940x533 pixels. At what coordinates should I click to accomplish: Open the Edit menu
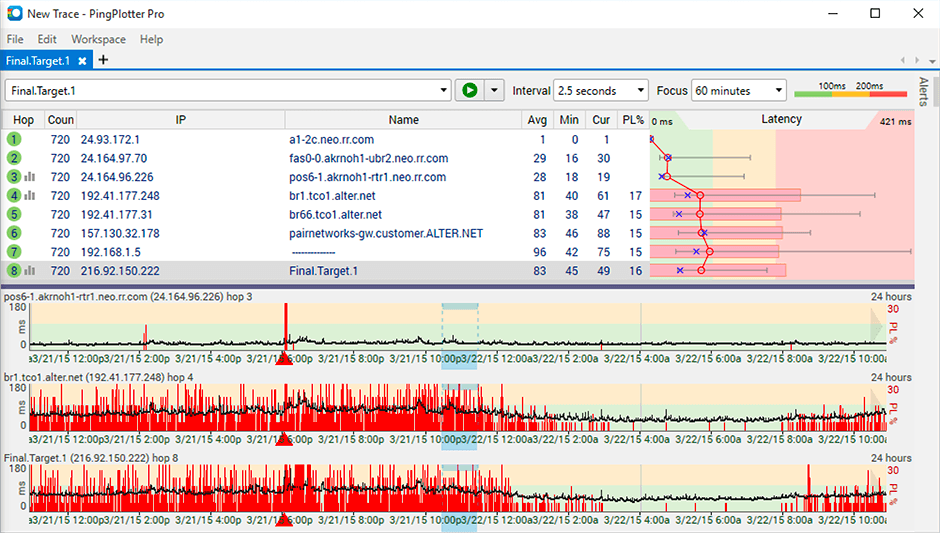47,39
